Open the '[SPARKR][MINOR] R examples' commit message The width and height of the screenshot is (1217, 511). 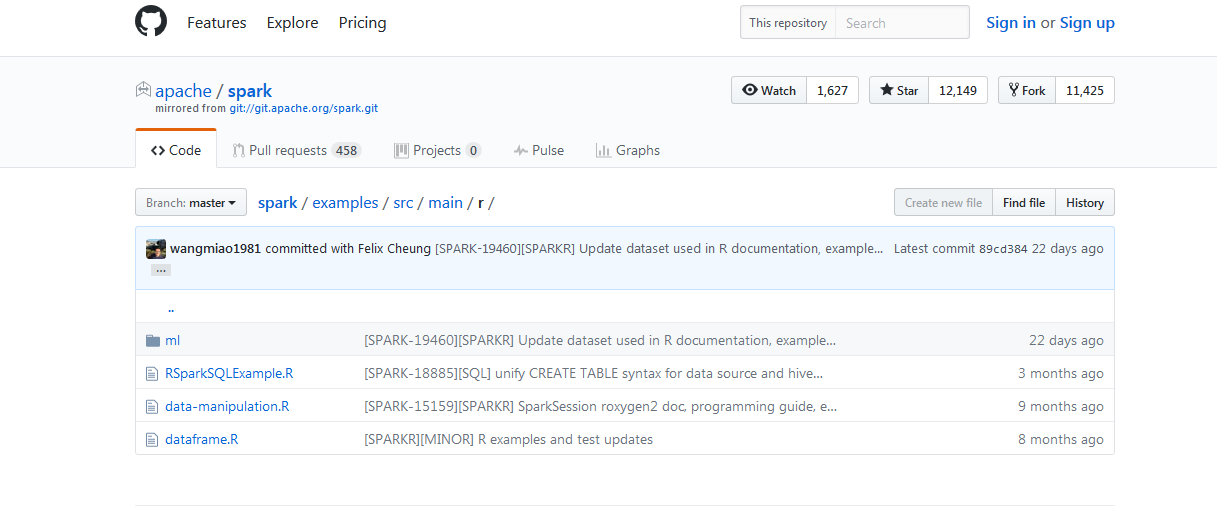[x=508, y=439]
